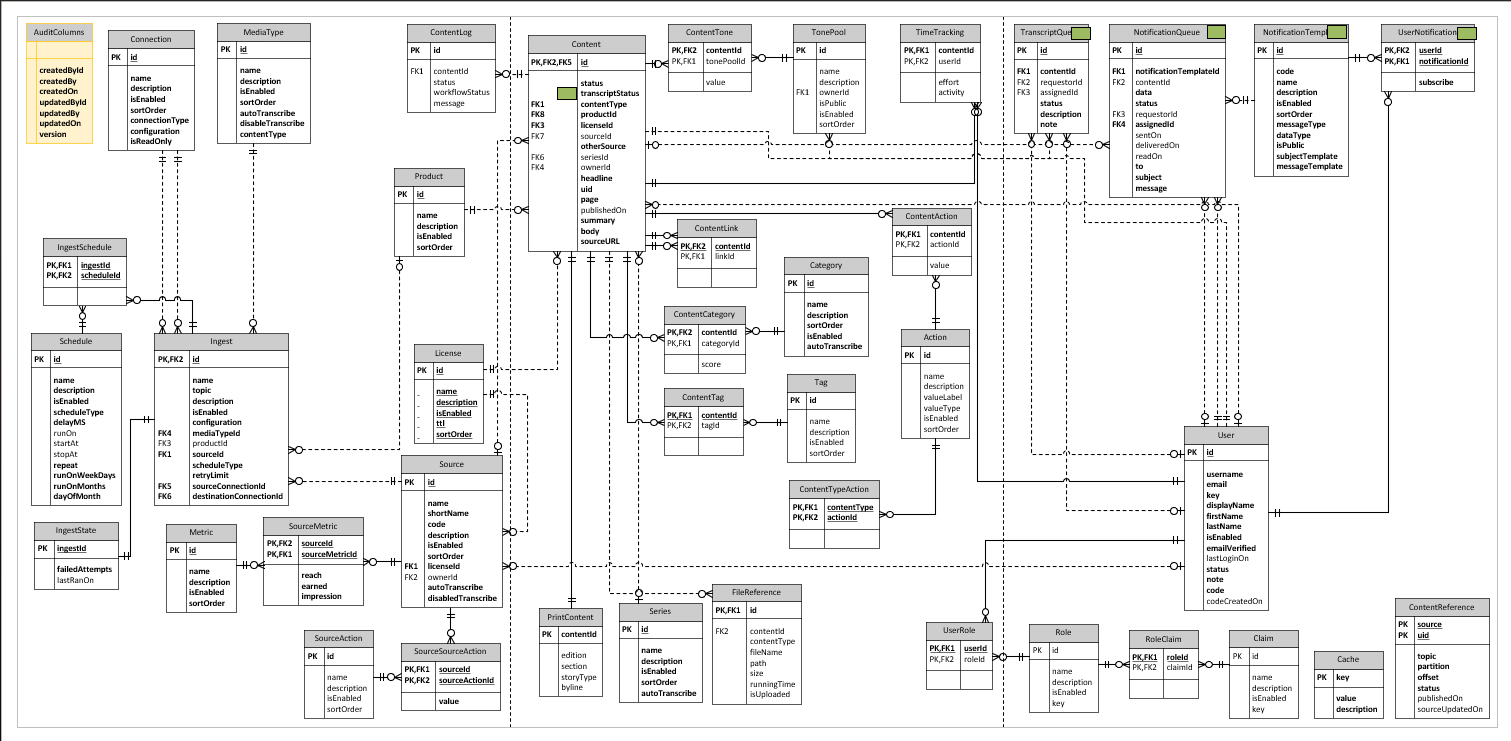Click the effort field in TimeTracking
The height and width of the screenshot is (741, 1511).
click(x=948, y=82)
